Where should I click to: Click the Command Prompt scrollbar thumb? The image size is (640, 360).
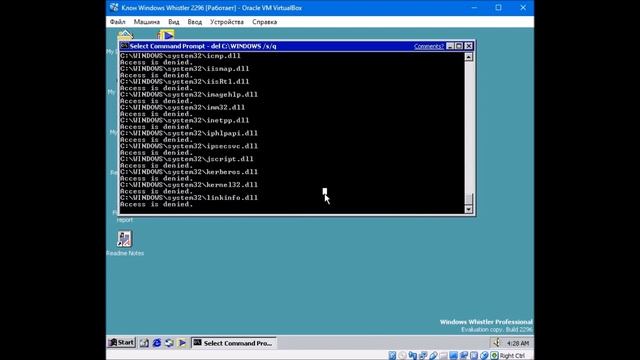click(x=469, y=199)
